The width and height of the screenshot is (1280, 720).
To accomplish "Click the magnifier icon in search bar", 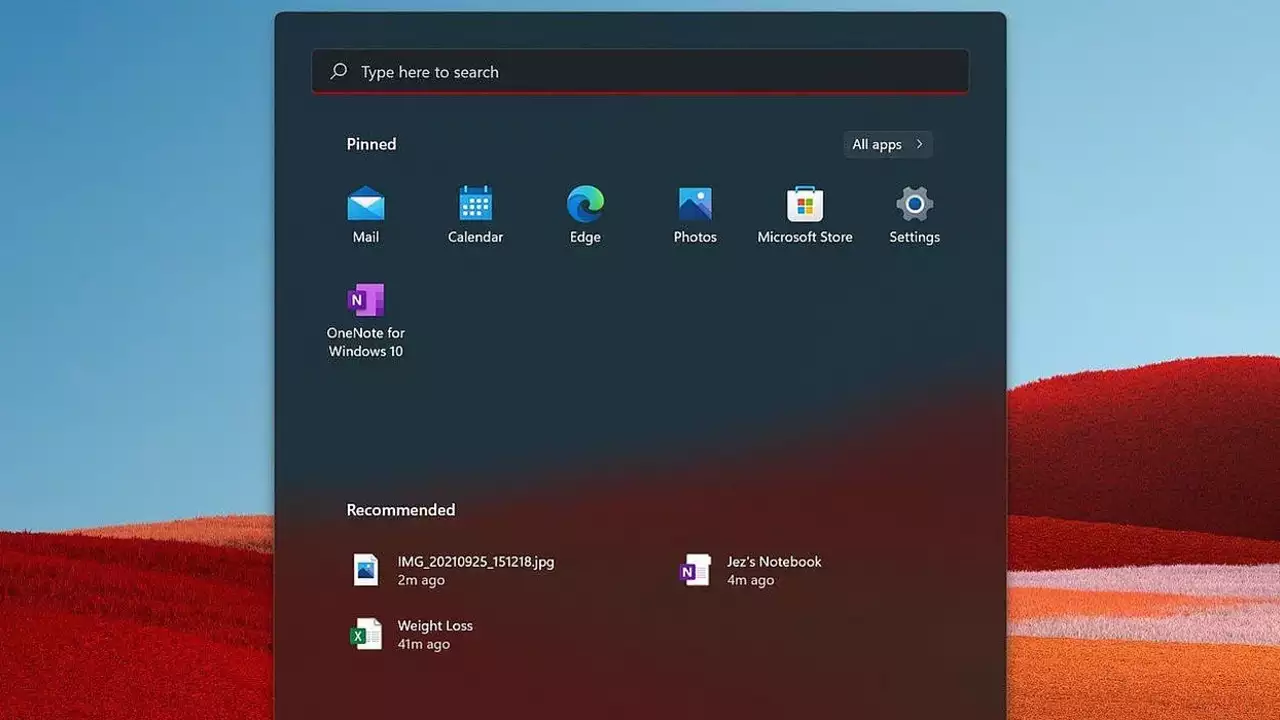I will pyautogui.click(x=339, y=71).
